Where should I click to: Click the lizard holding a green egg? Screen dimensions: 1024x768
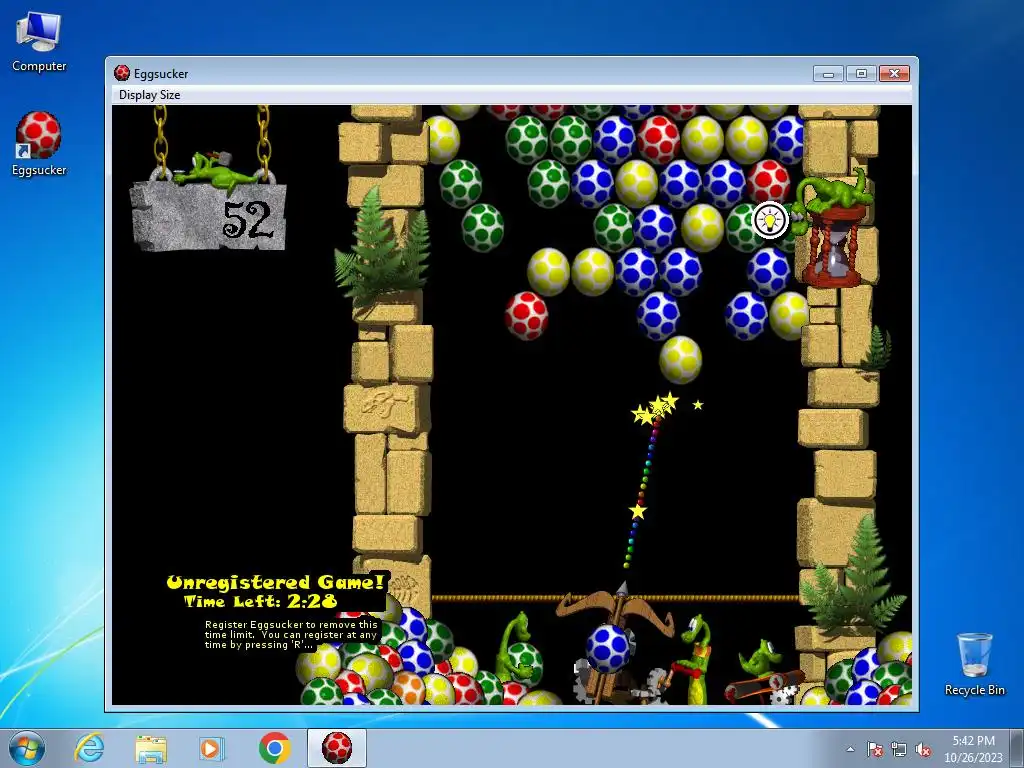[520, 648]
